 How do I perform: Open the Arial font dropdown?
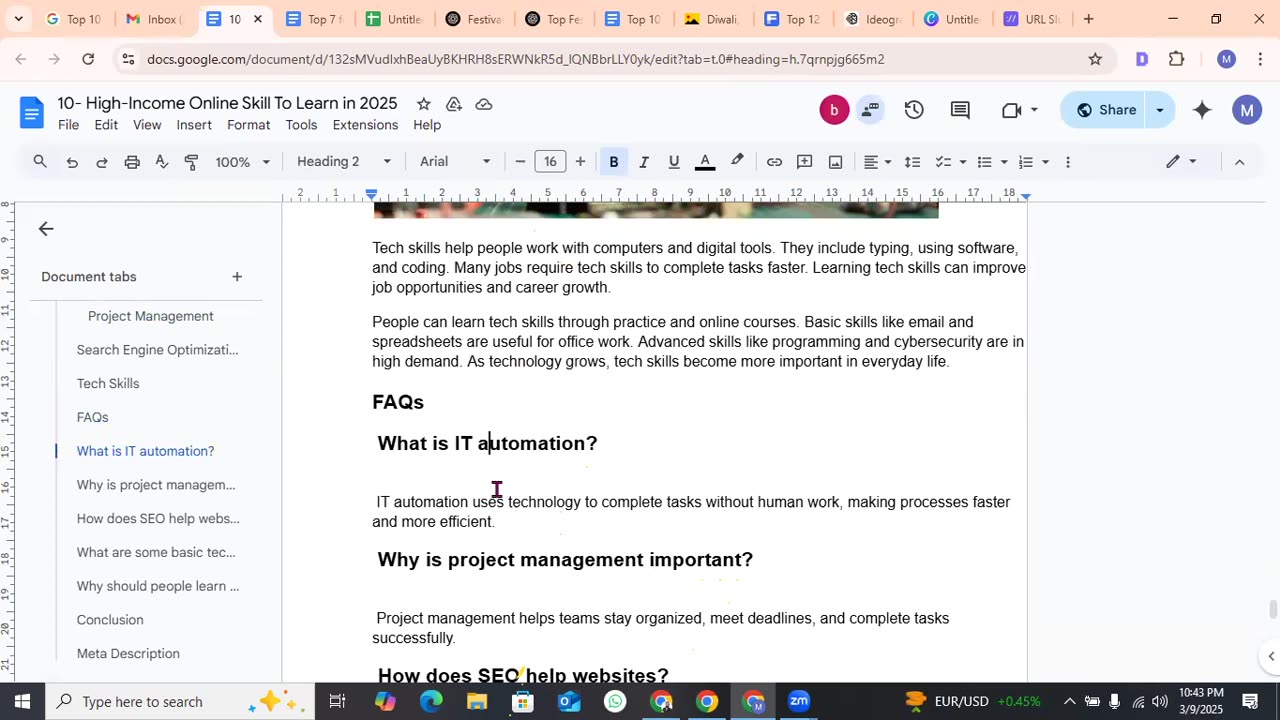455,162
